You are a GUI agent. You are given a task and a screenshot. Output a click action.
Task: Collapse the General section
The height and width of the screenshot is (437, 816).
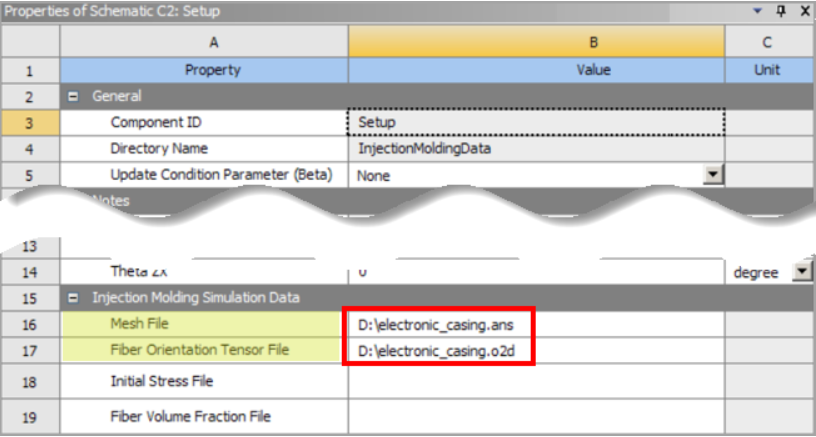pyautogui.click(x=74, y=97)
